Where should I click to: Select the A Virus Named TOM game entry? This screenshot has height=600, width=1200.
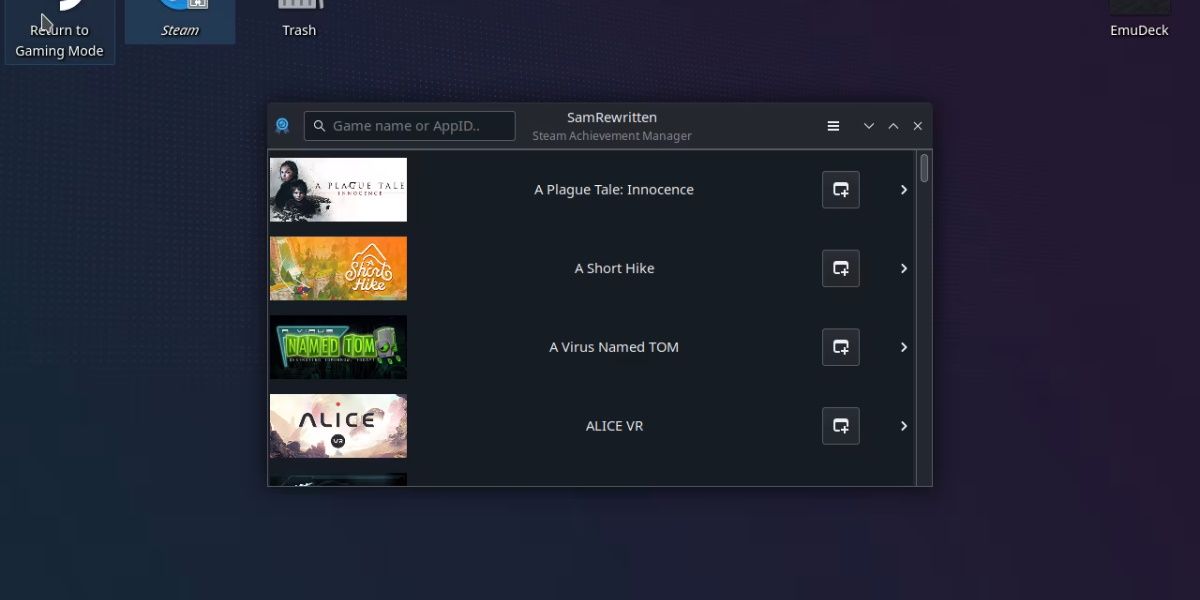click(613, 347)
